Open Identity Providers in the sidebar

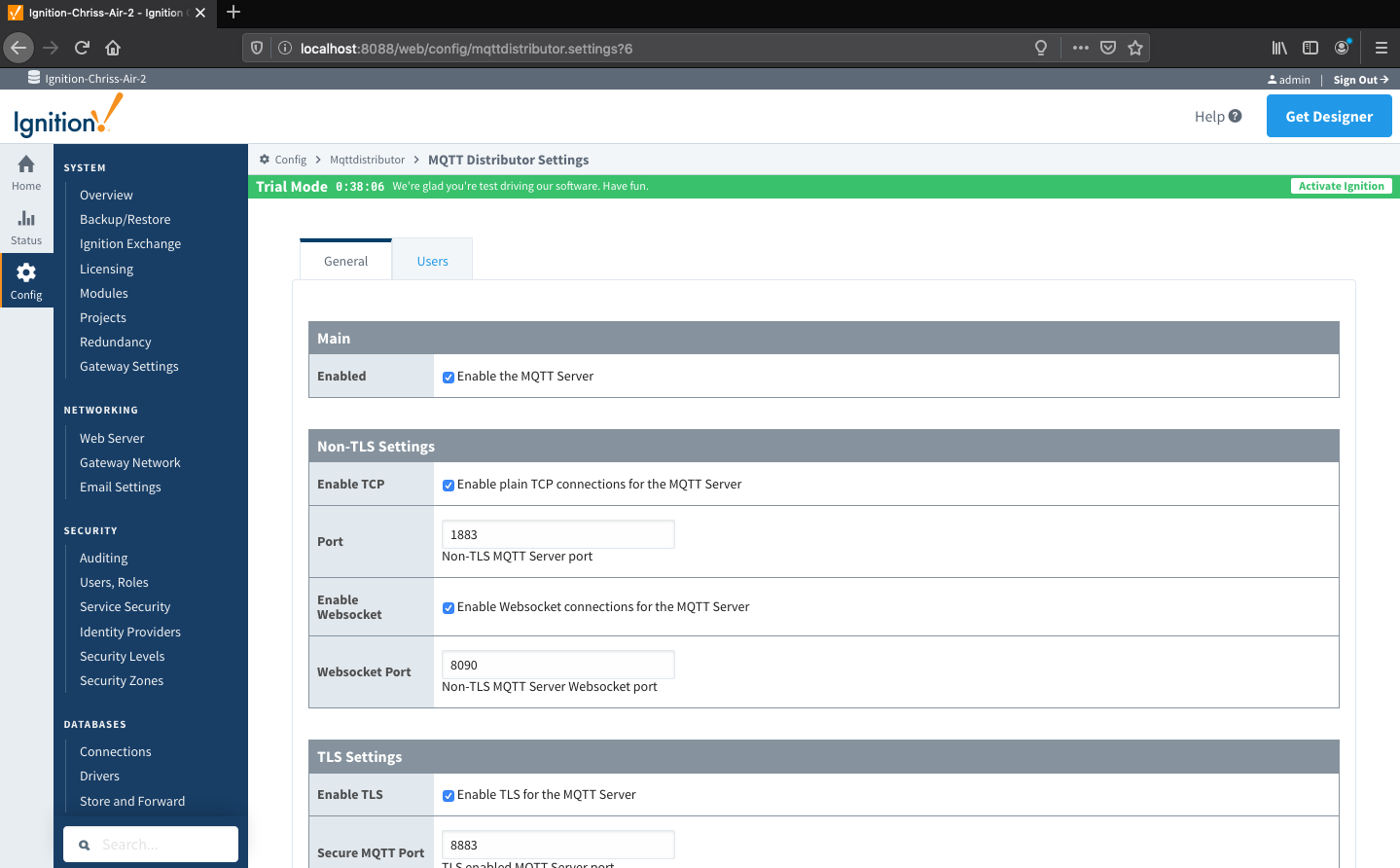(x=130, y=632)
